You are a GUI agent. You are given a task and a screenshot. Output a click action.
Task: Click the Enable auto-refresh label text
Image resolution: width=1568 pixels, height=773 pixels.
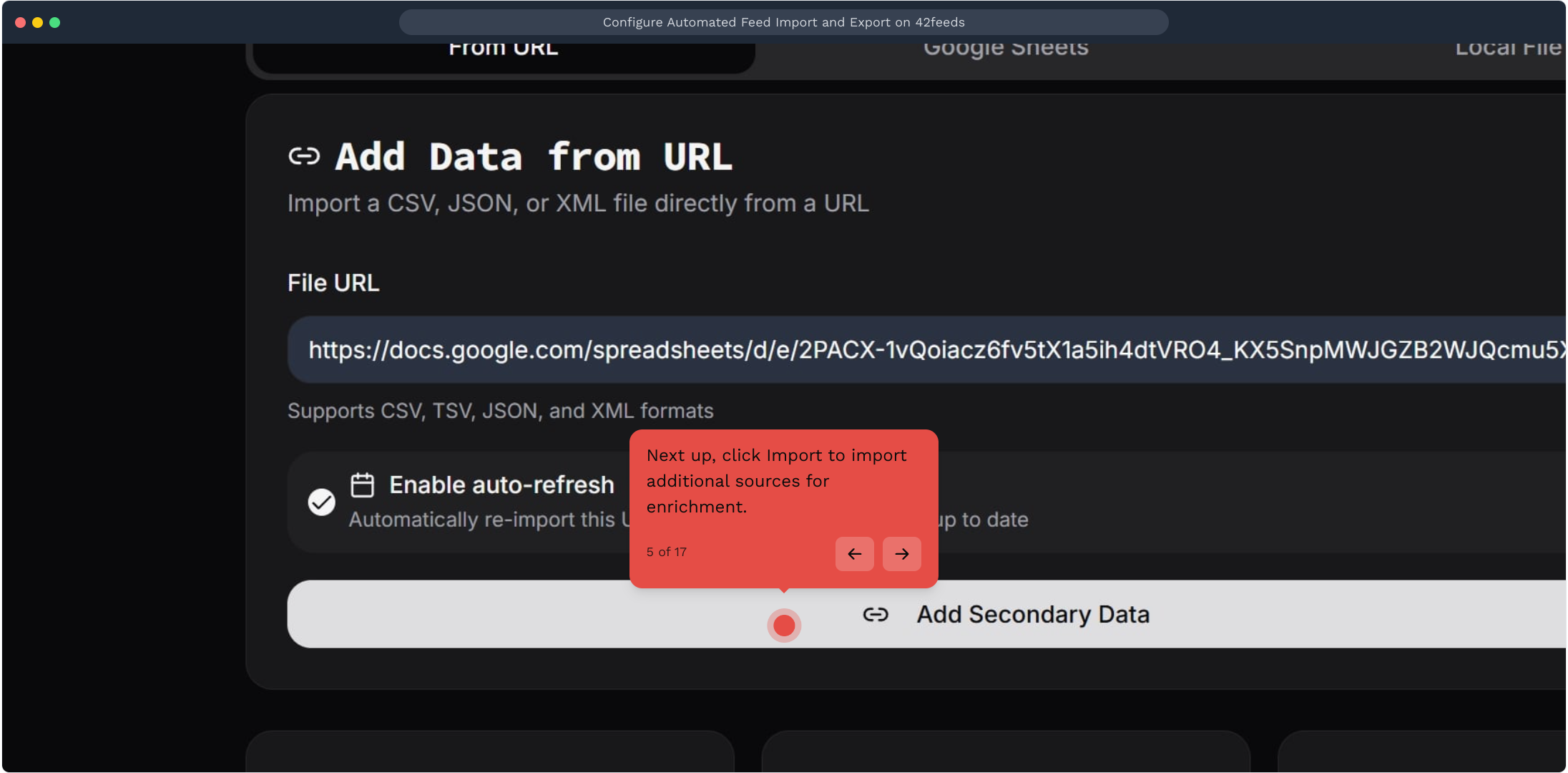[501, 485]
